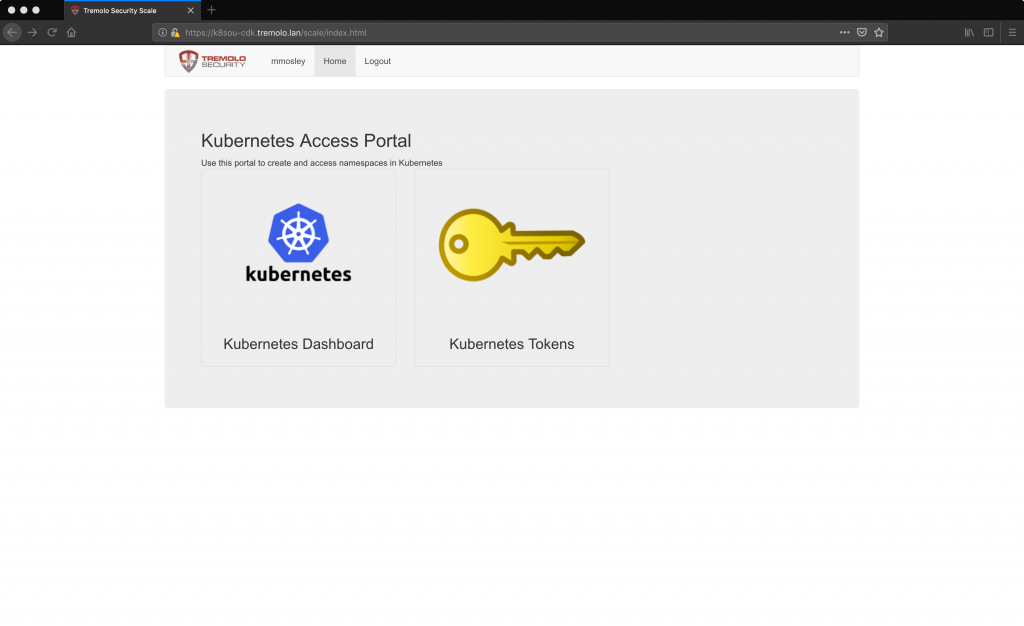Viewport: 1024px width, 626px height.
Task: Save page to Pocket icon
Action: [x=862, y=32]
